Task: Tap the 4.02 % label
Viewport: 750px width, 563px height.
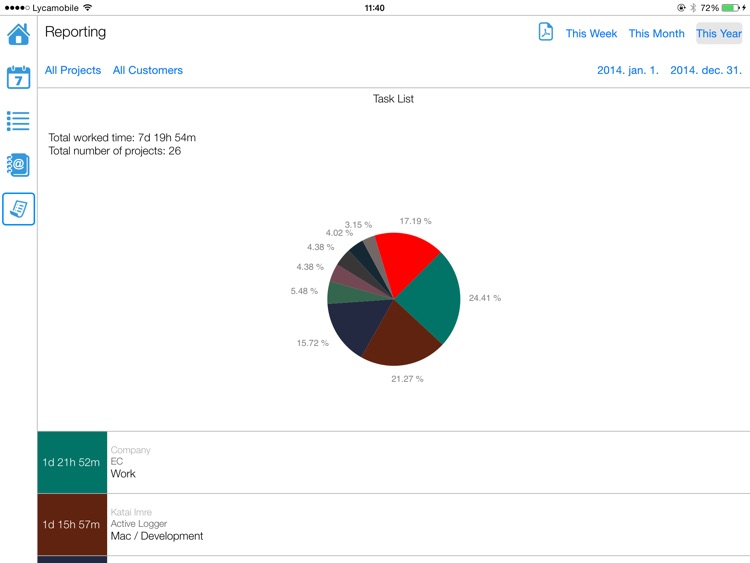Action: tap(339, 233)
